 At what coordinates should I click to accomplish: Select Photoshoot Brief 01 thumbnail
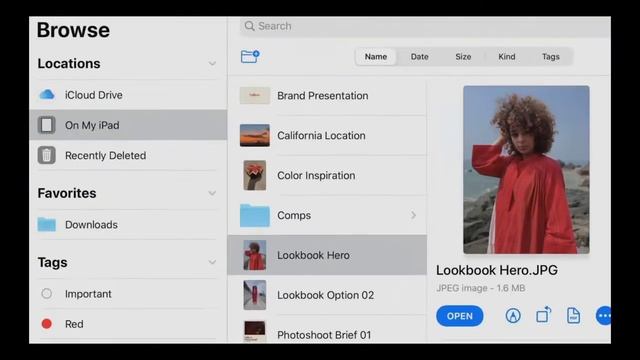pyautogui.click(x=255, y=331)
